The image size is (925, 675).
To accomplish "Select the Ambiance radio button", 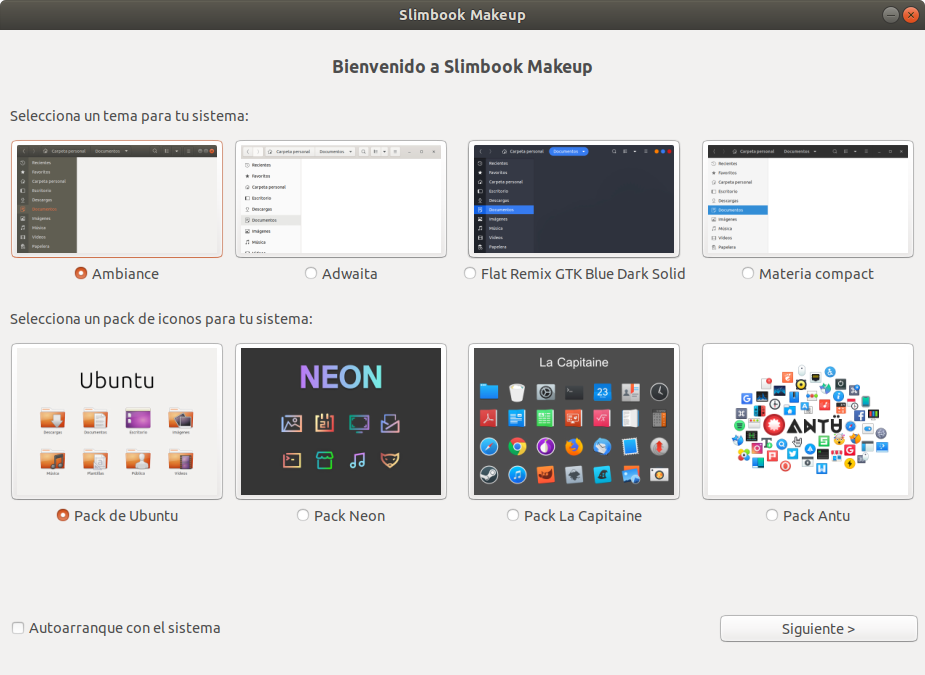I will coord(81,274).
